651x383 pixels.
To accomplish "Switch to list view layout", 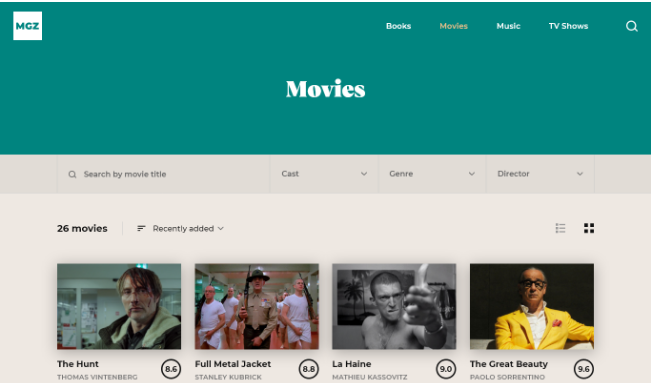I will click(x=560, y=228).
